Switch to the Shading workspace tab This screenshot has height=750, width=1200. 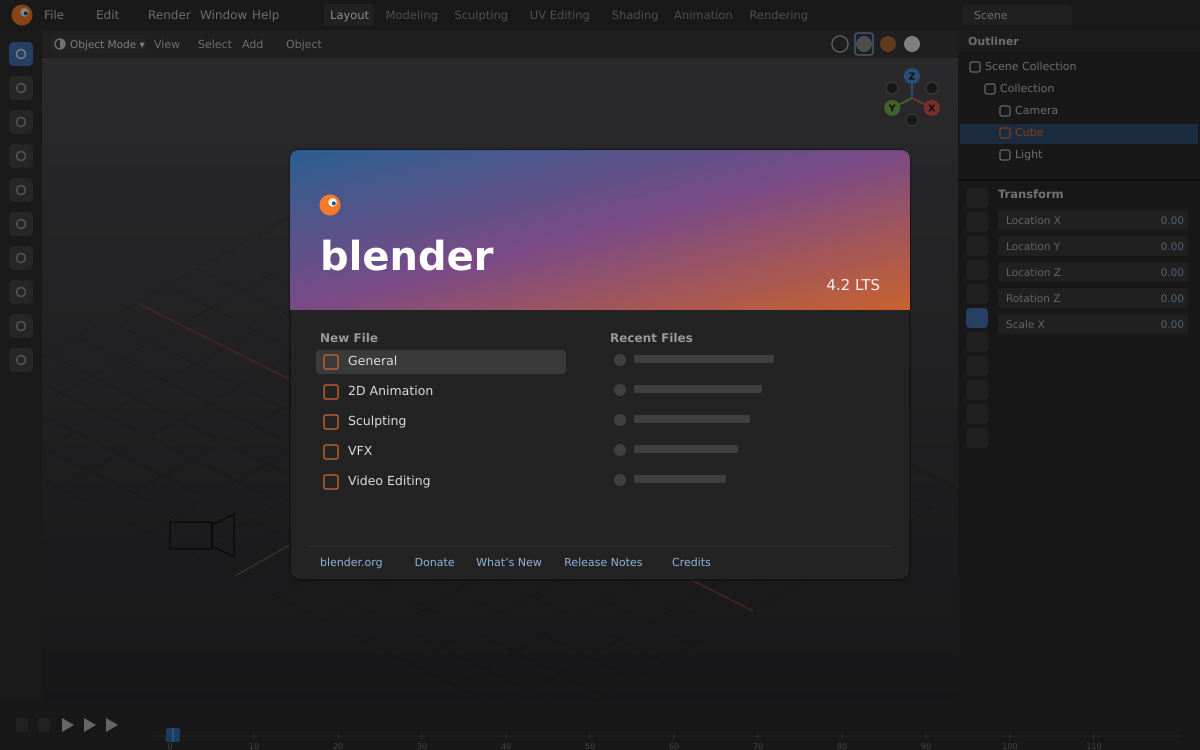(x=635, y=15)
